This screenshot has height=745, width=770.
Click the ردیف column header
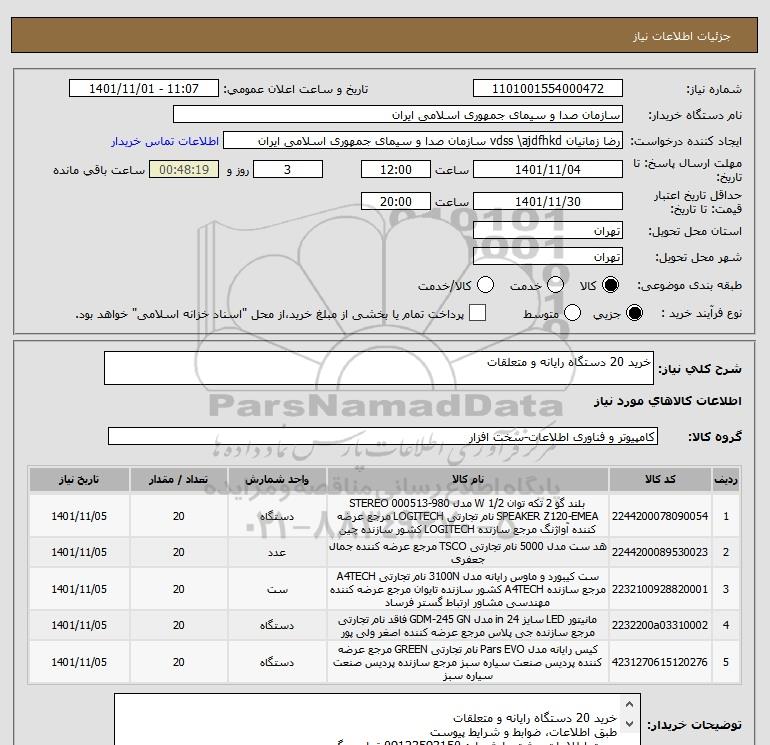tap(726, 479)
